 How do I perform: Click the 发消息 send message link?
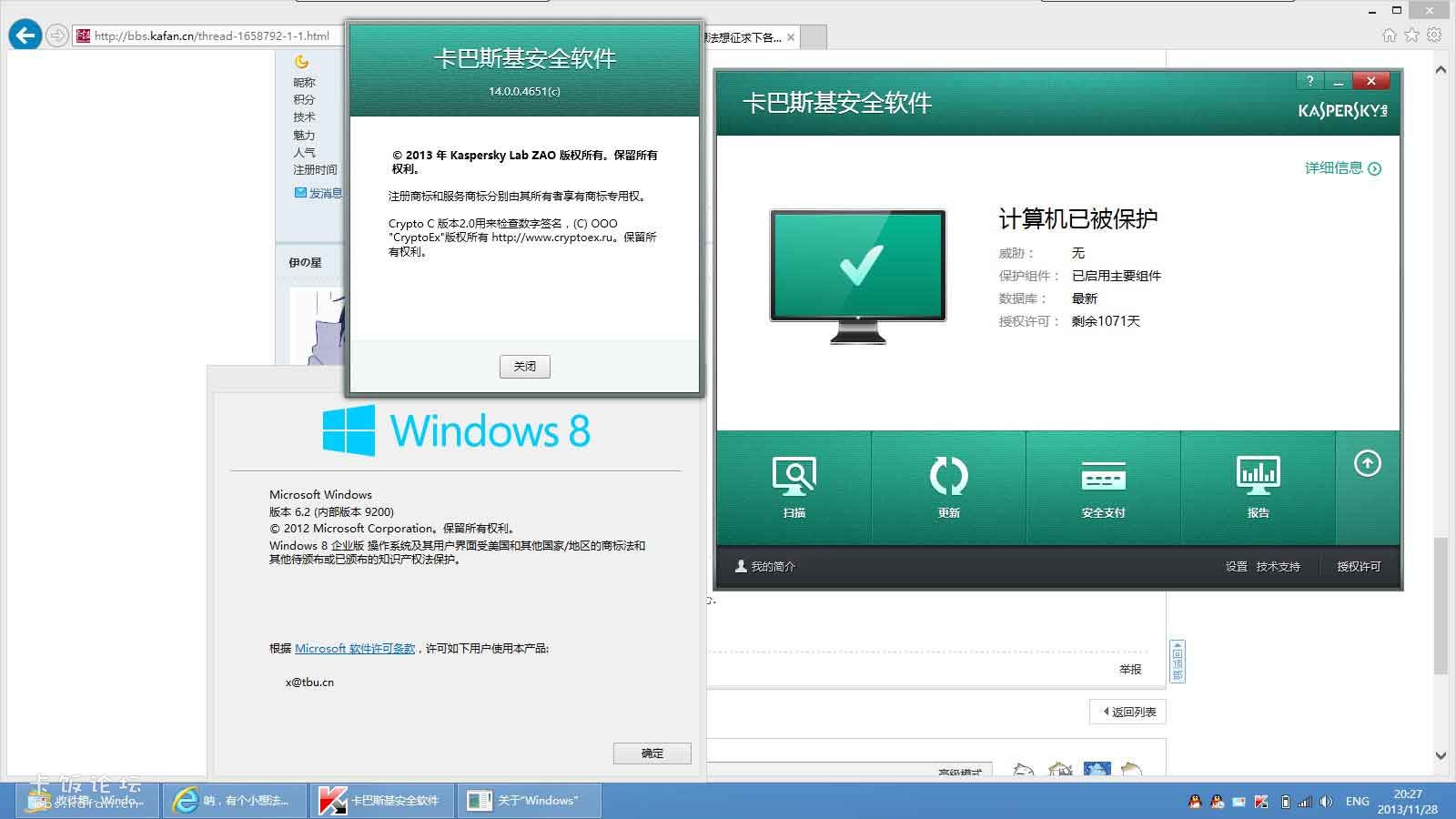click(x=318, y=193)
